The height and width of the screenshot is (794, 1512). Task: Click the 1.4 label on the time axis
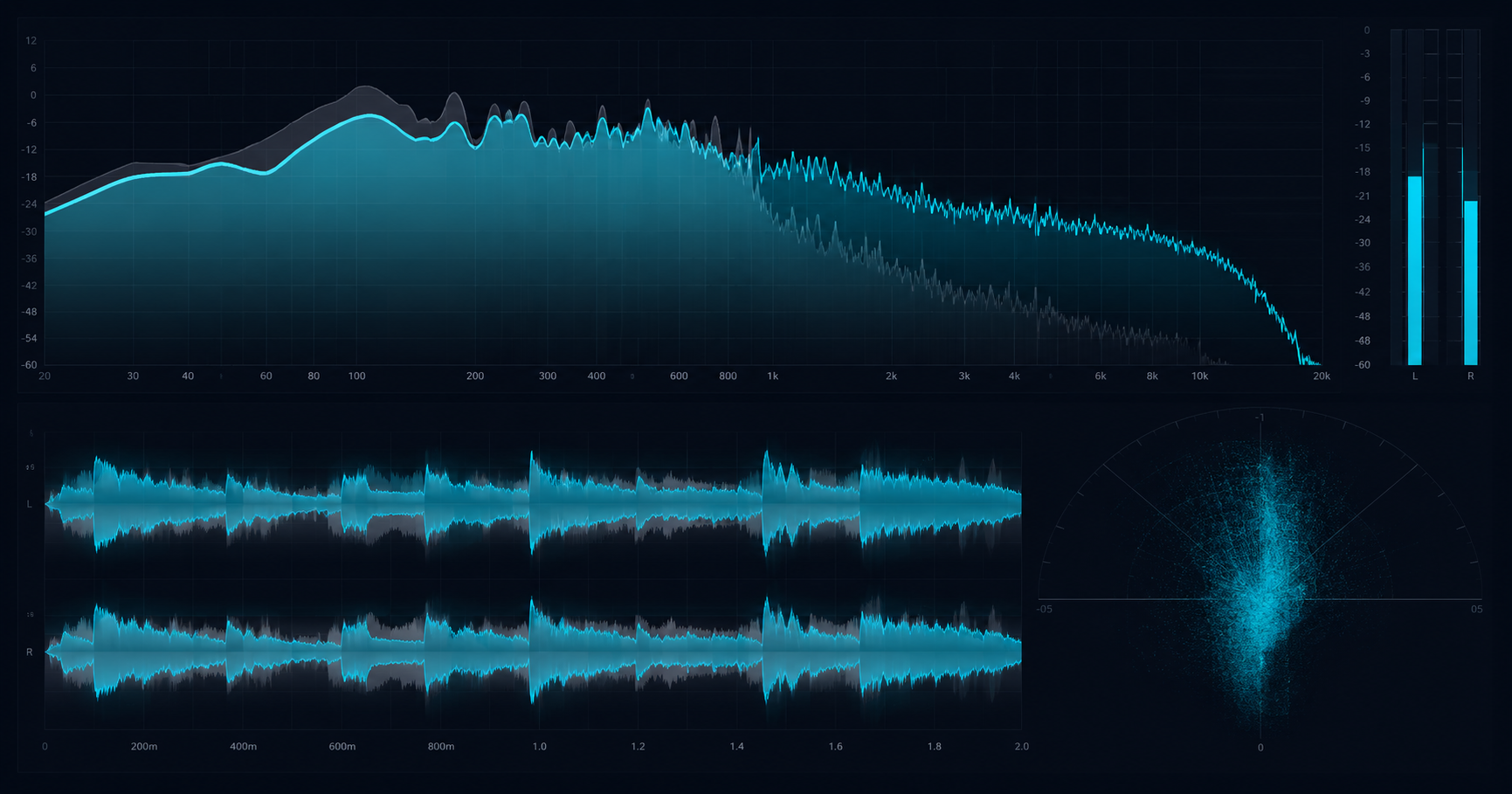coord(737,747)
